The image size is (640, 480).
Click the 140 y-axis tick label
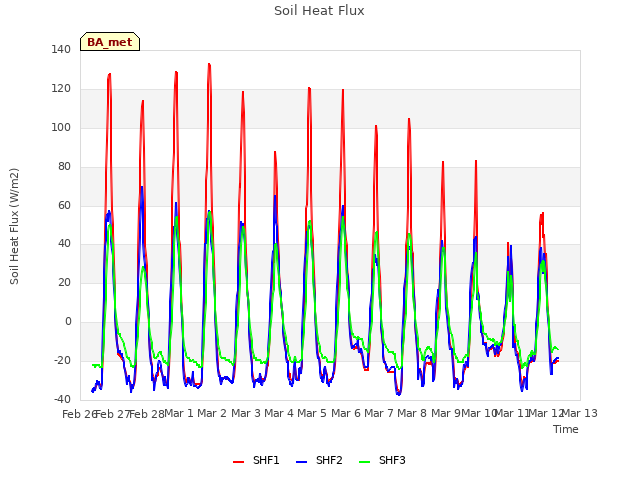pos(61,50)
